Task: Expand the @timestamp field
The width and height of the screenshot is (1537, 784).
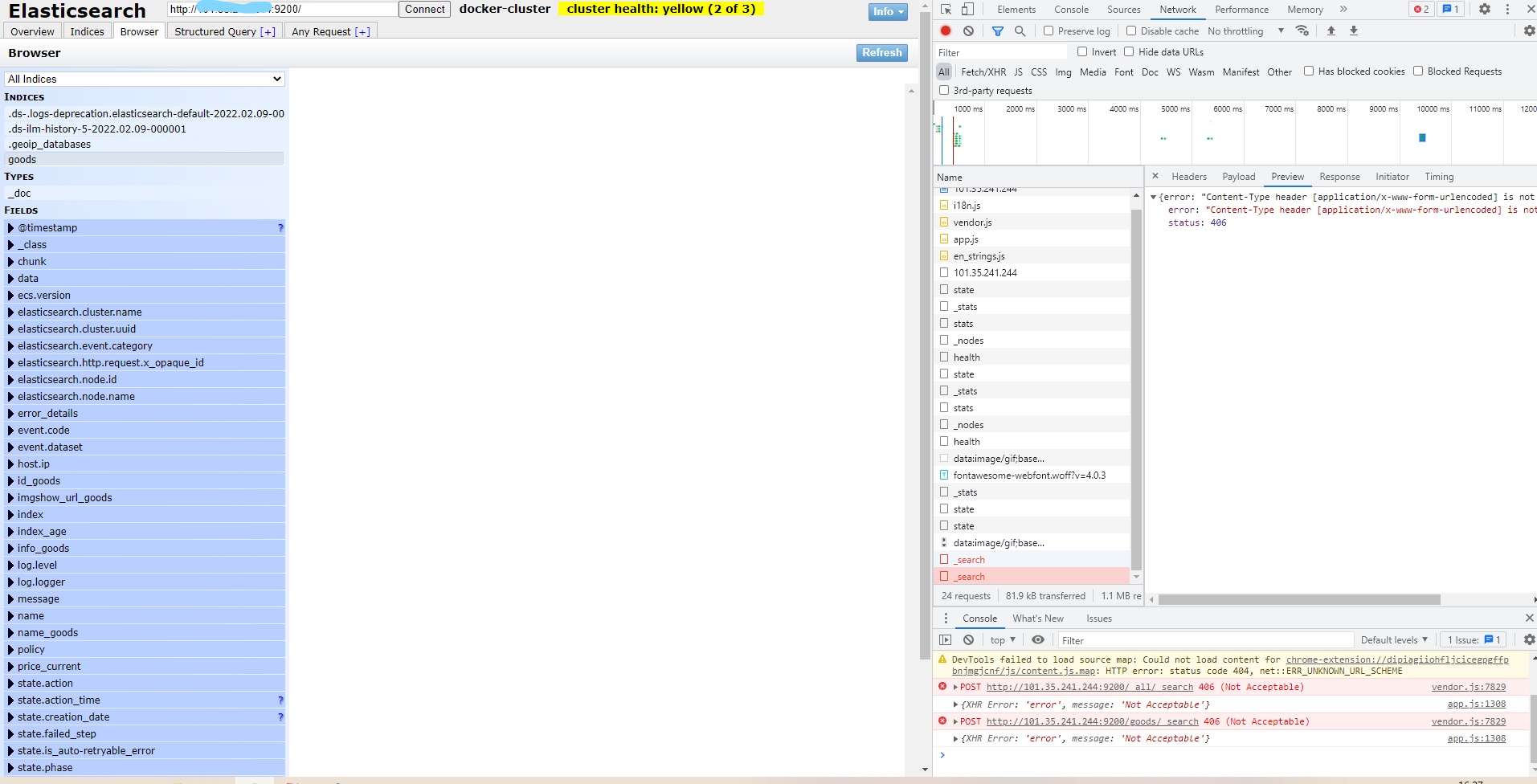Action: pyautogui.click(x=11, y=228)
